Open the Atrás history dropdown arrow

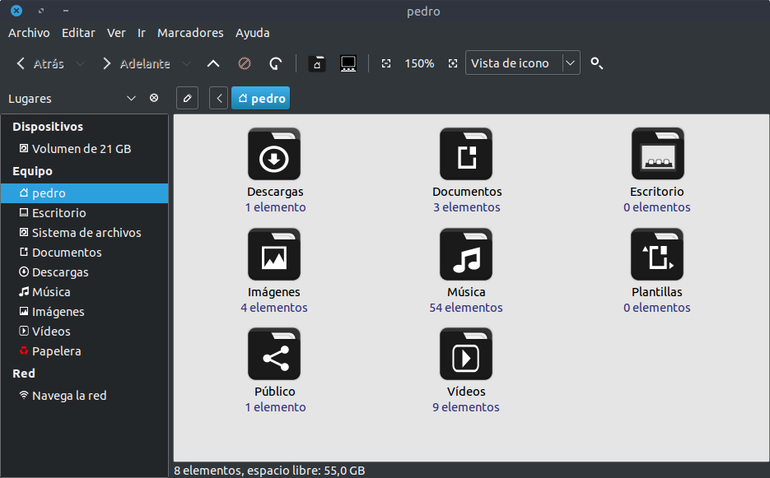point(81,64)
